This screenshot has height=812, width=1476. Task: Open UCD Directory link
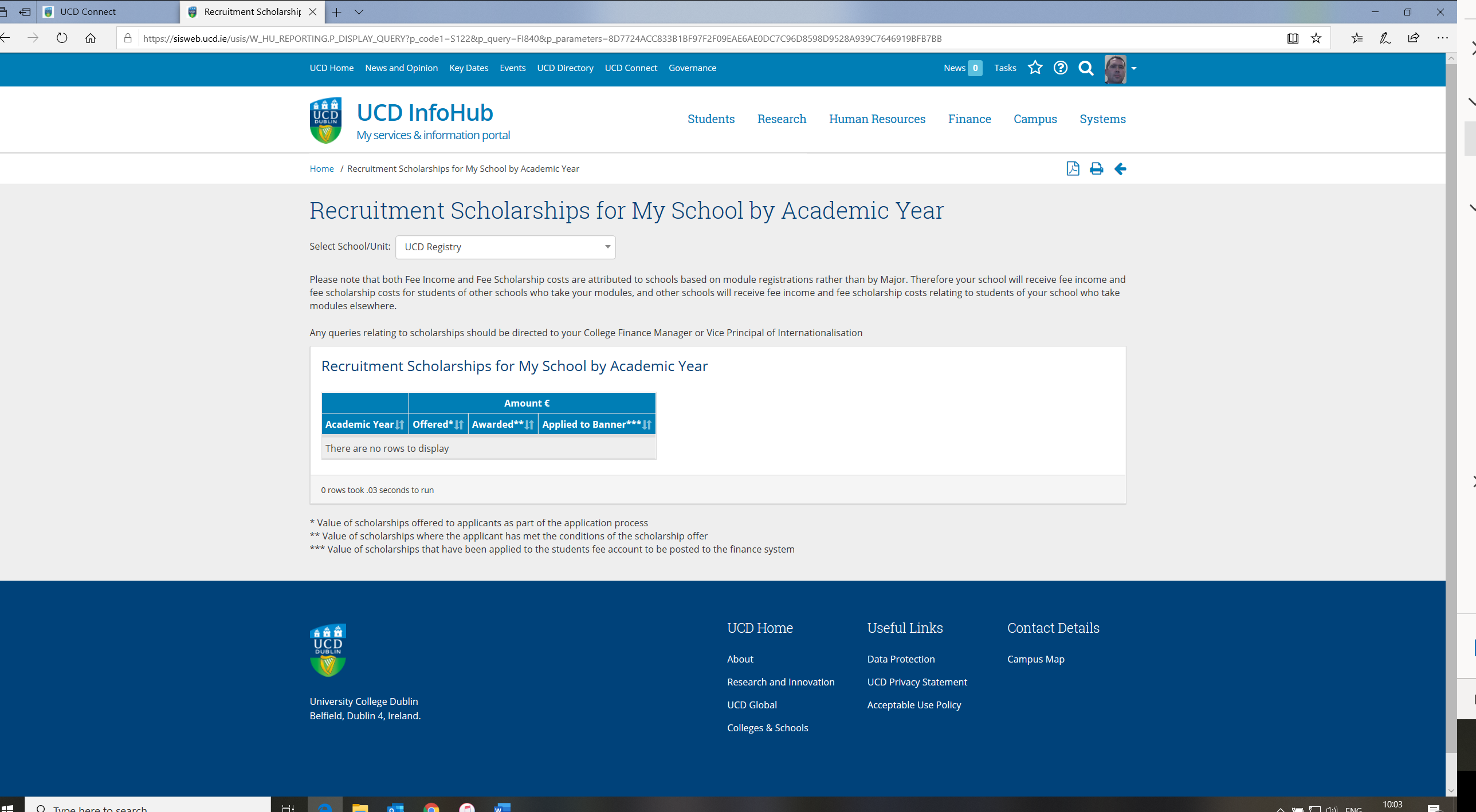pos(565,68)
